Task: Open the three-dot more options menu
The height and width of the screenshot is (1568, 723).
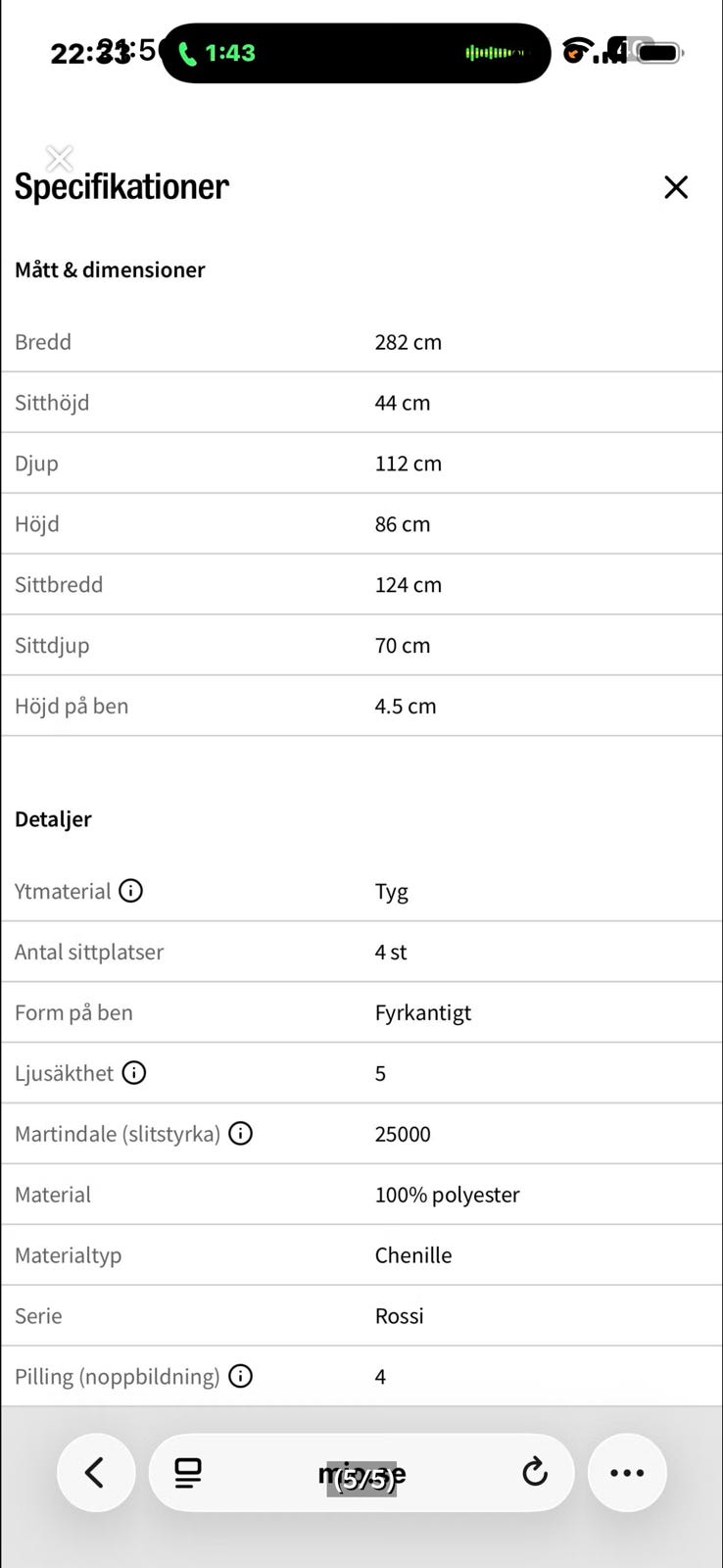Action: pos(627,1472)
